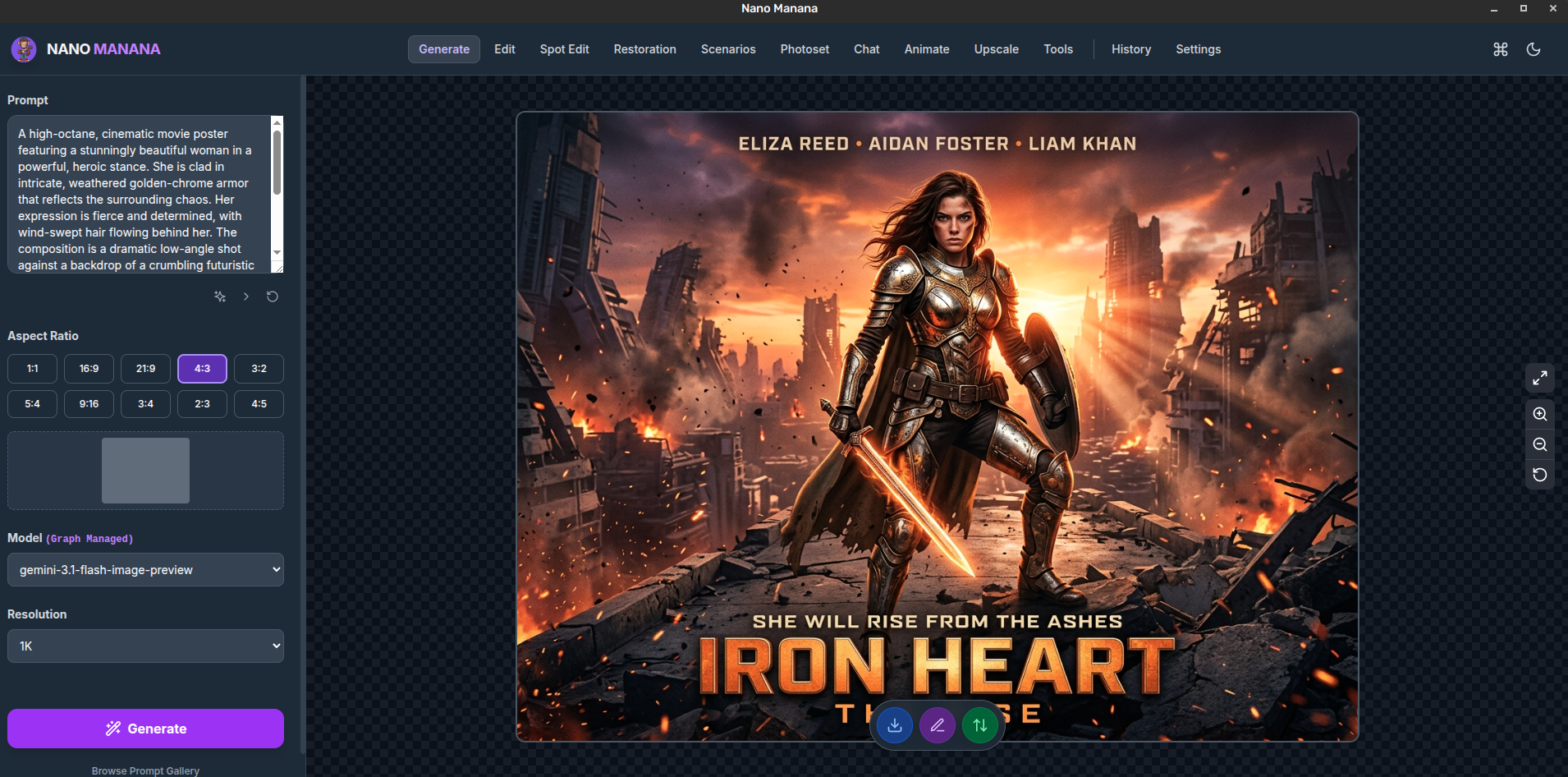Switch to the Spot Edit tab

coord(565,49)
